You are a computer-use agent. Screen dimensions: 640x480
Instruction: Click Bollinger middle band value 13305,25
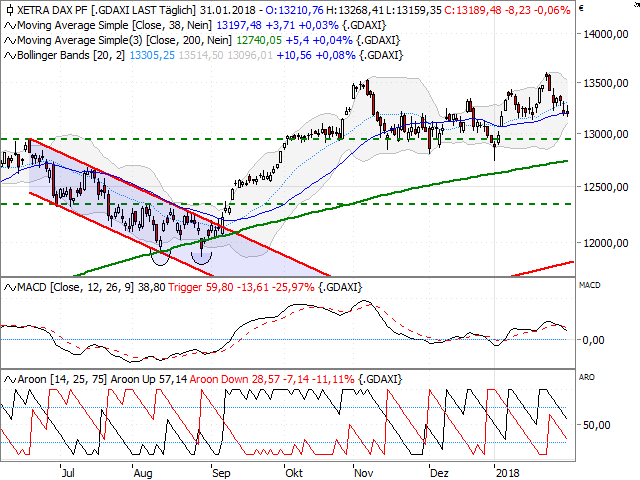coord(152,55)
